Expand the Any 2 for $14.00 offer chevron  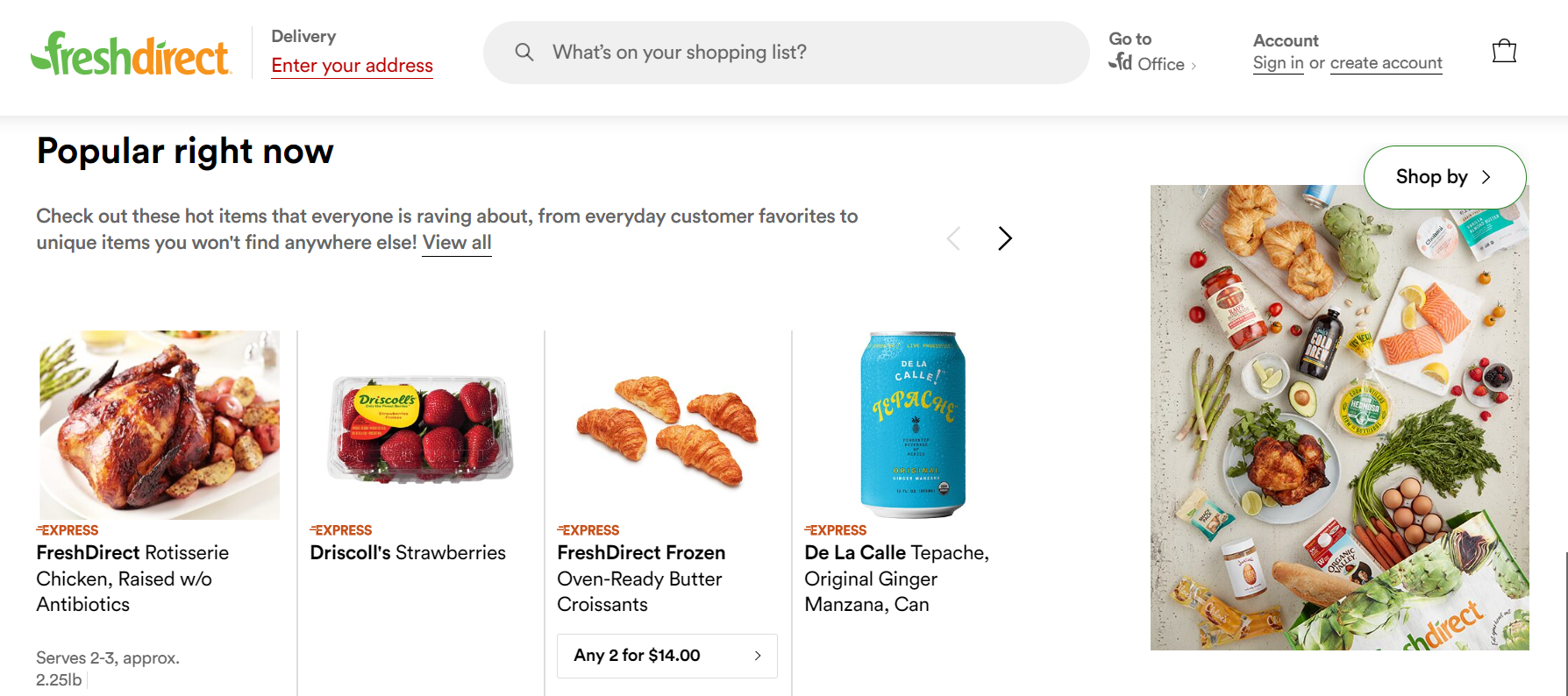(757, 655)
